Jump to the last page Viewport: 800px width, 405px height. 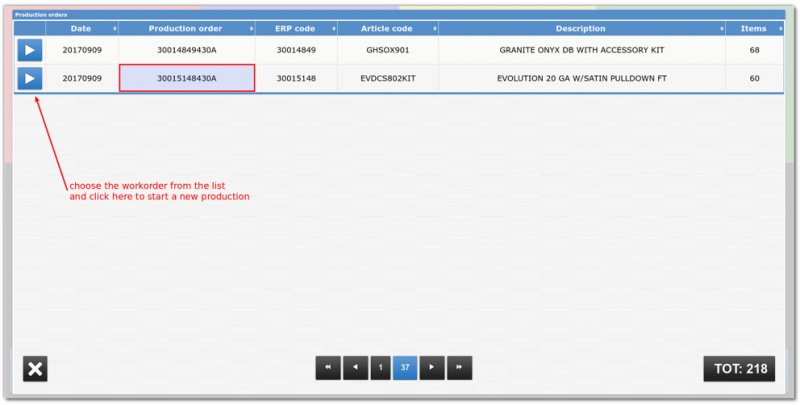click(459, 368)
